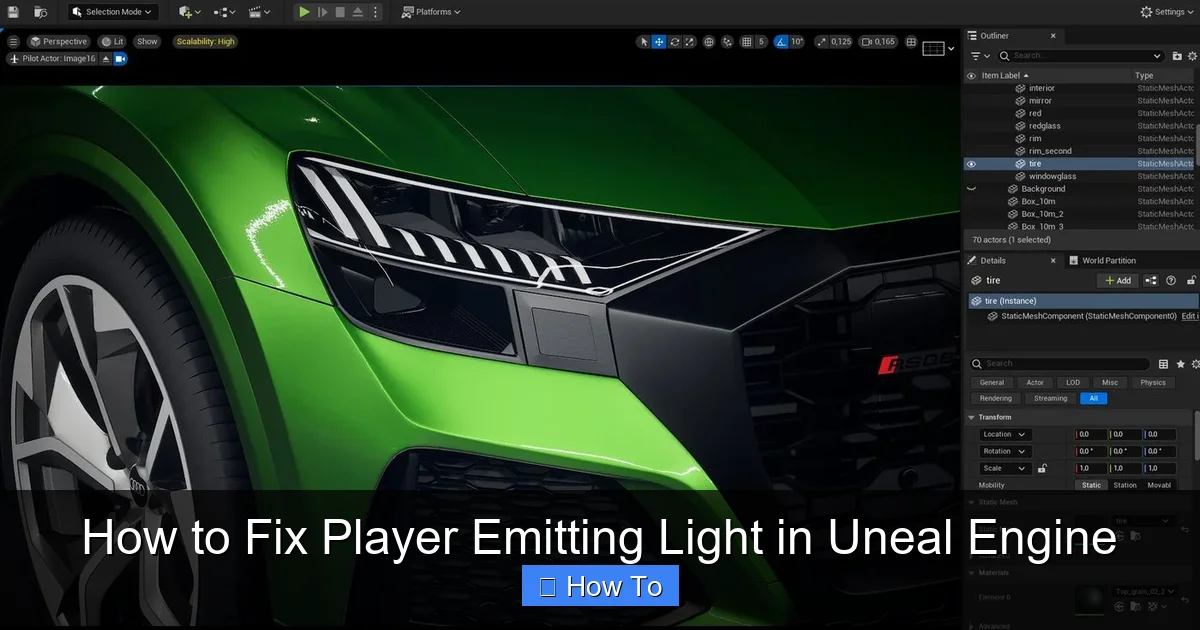Unlock uniform scaling with the Scale lock
Image resolution: width=1200 pixels, height=630 pixels.
point(1044,468)
